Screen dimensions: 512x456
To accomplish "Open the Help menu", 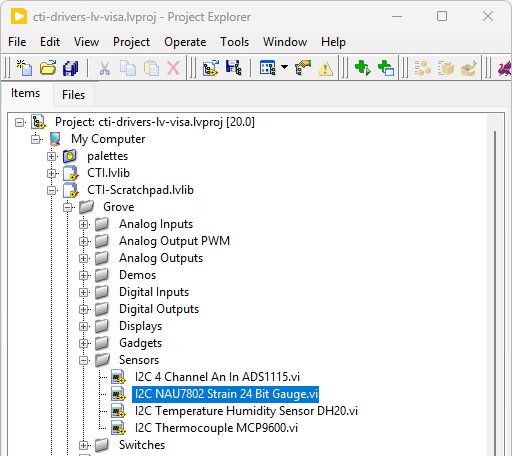I will [x=333, y=42].
